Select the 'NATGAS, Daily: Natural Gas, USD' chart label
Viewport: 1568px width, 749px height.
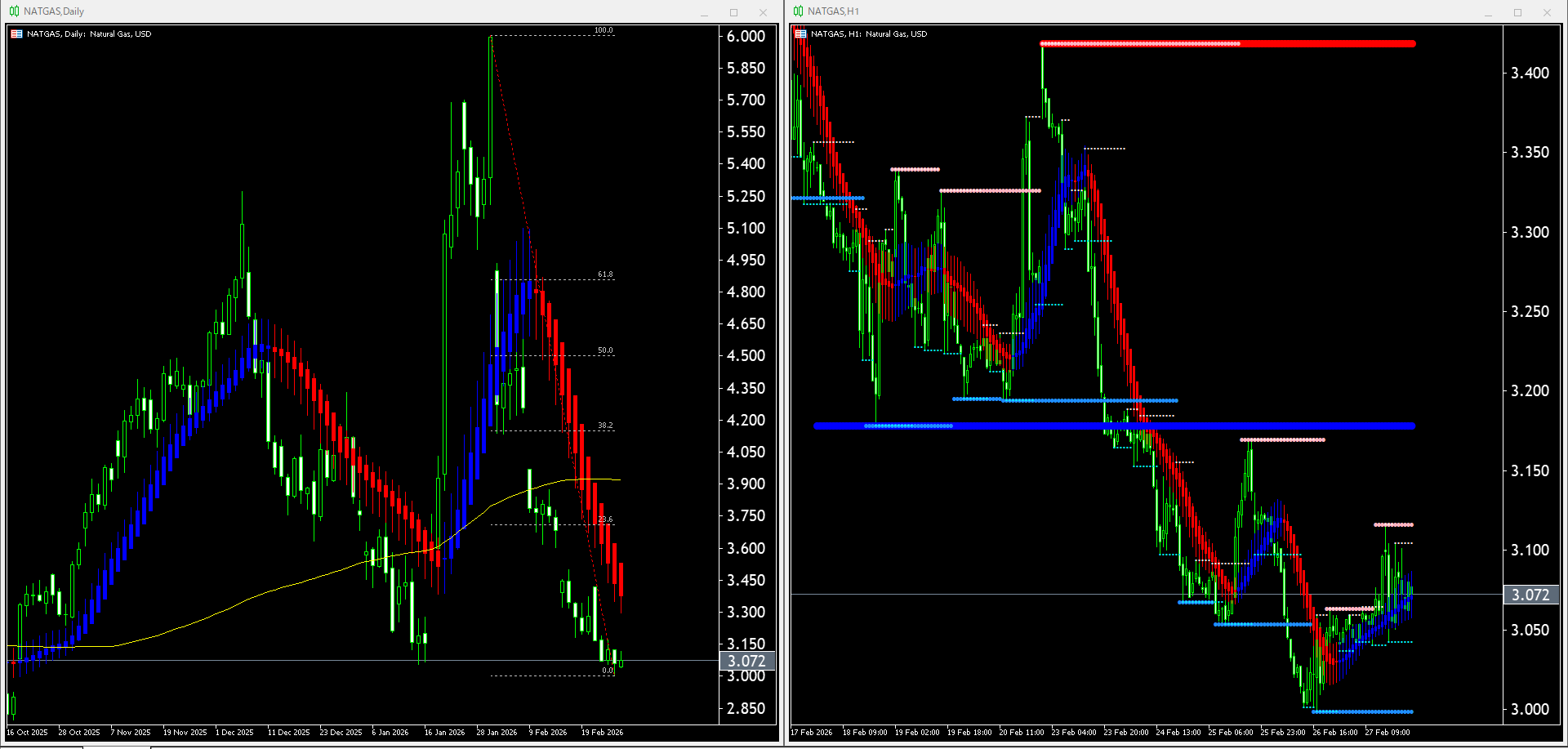pyautogui.click(x=89, y=34)
